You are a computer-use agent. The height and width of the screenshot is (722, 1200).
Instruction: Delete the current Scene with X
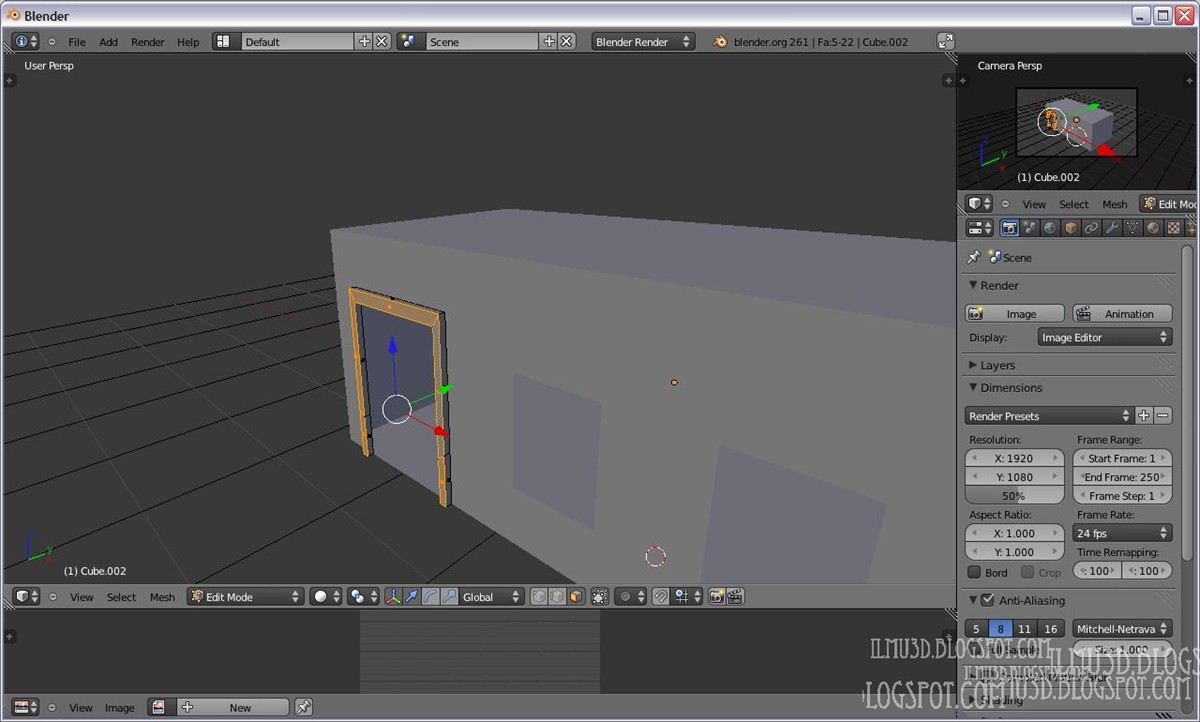click(566, 42)
